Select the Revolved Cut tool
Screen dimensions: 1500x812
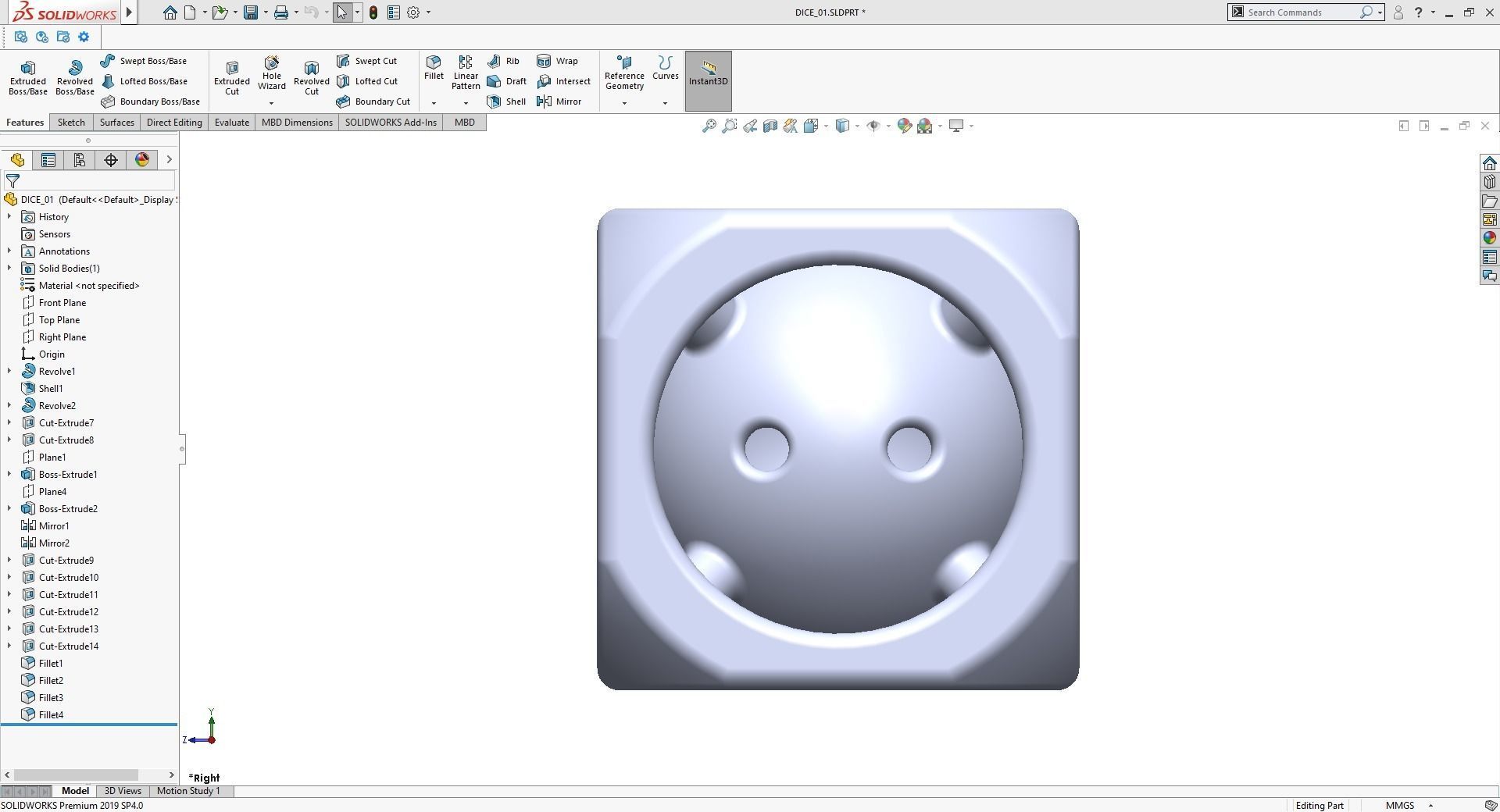pos(312,78)
